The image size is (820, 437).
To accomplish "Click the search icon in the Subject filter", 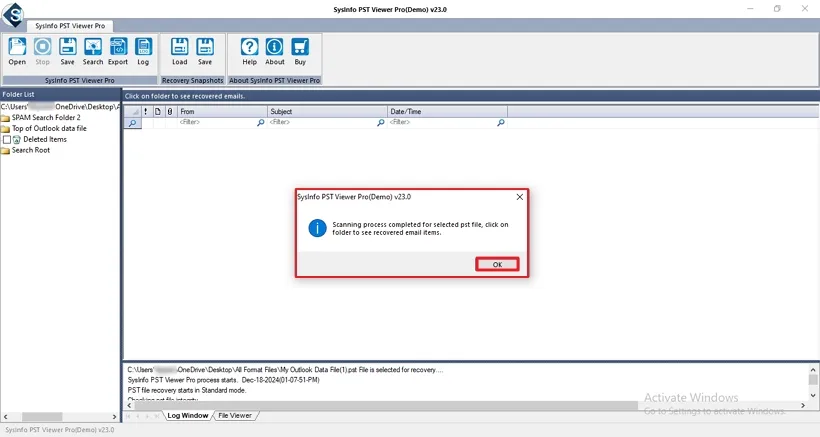I will tap(381, 123).
